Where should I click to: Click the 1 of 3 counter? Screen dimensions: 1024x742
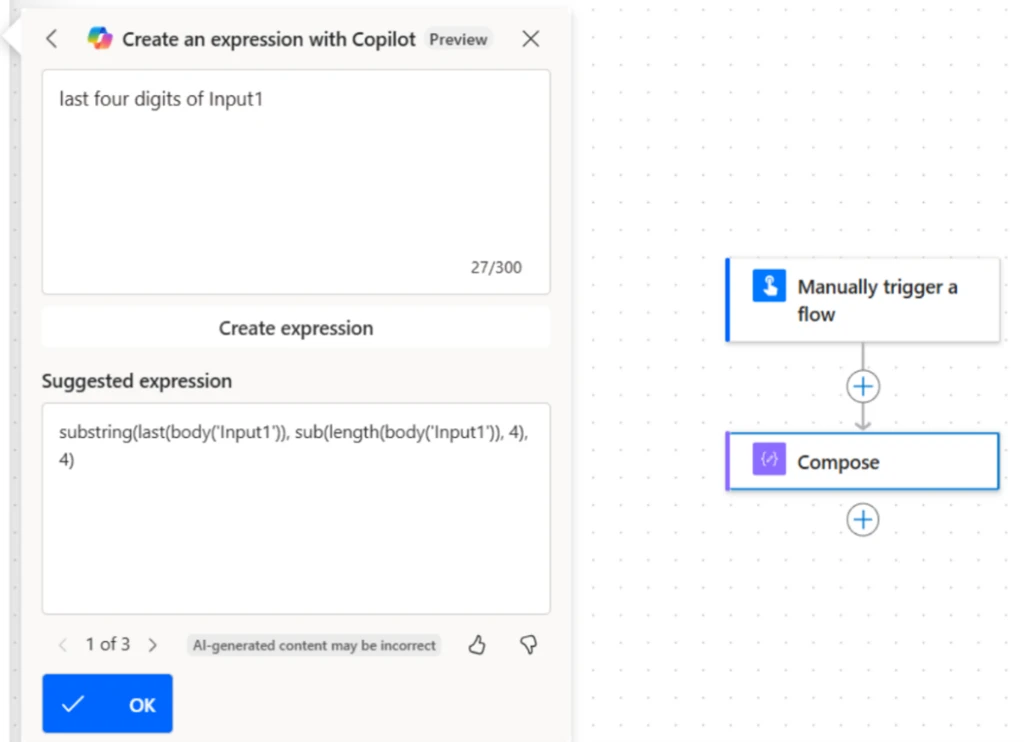click(107, 645)
